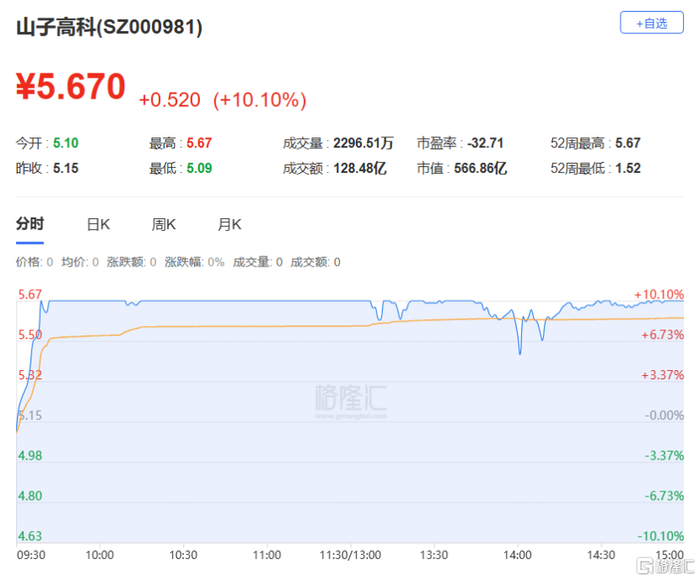
Task: Click the 成交量: 0 chart readout
Action: point(258,262)
